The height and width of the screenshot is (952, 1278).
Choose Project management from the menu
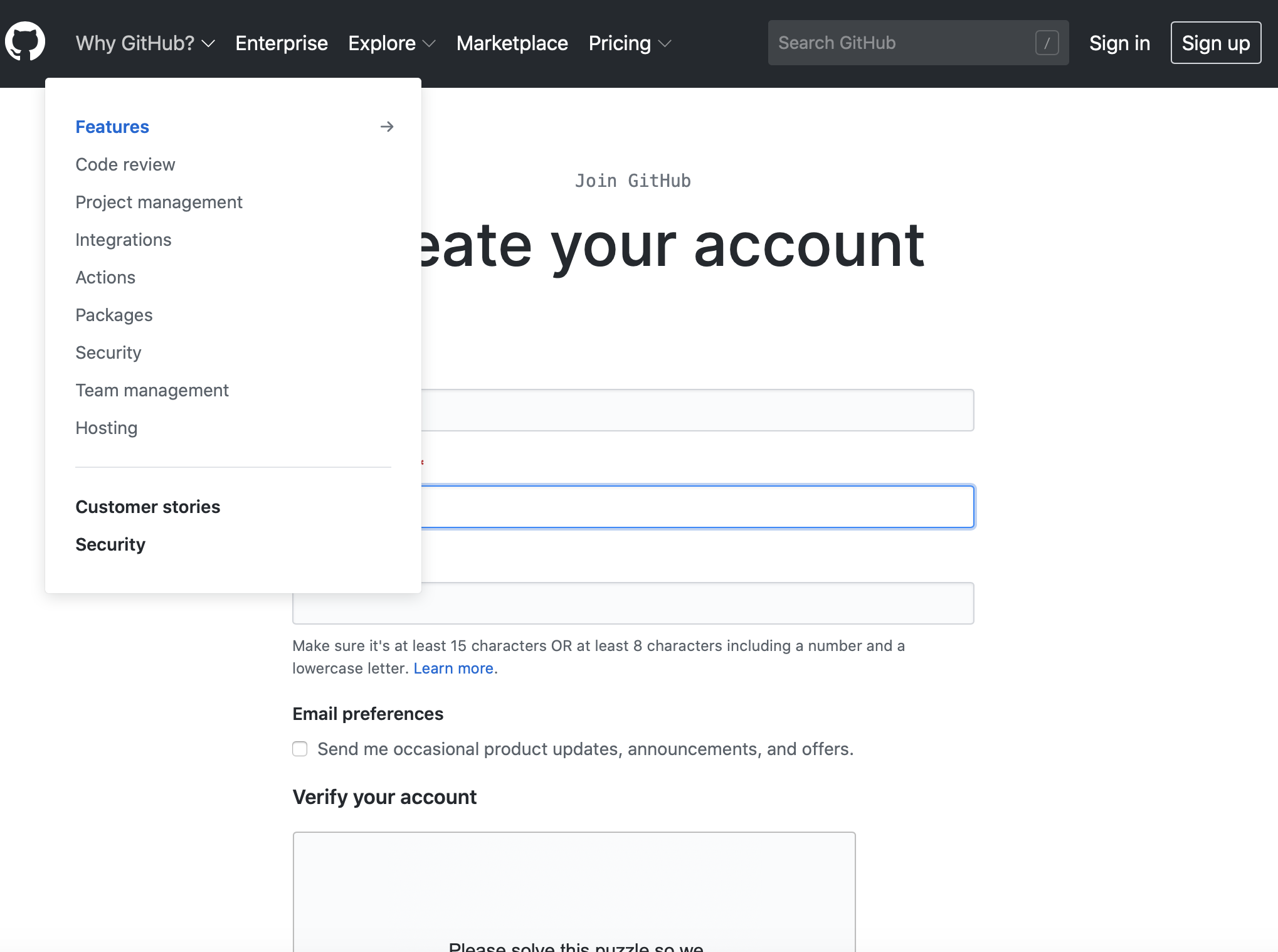point(159,202)
